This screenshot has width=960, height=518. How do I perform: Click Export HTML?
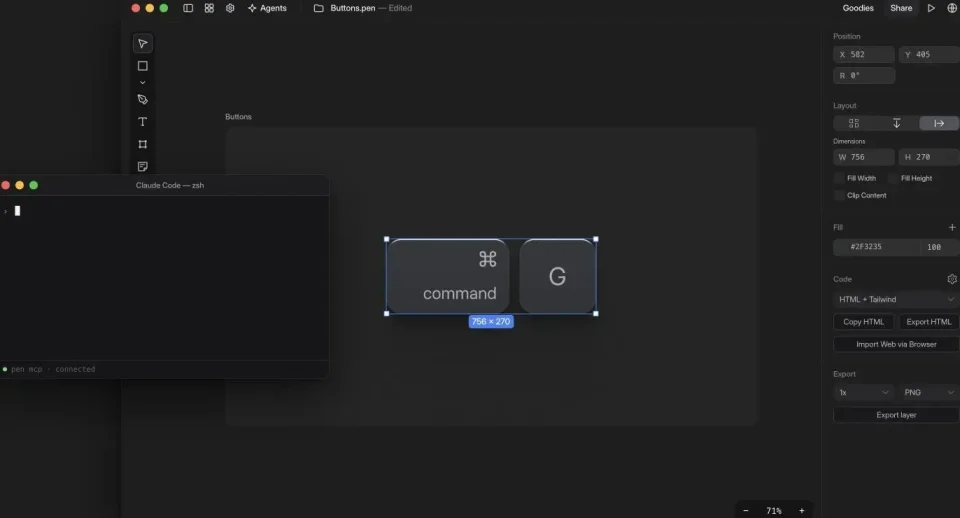(x=929, y=321)
